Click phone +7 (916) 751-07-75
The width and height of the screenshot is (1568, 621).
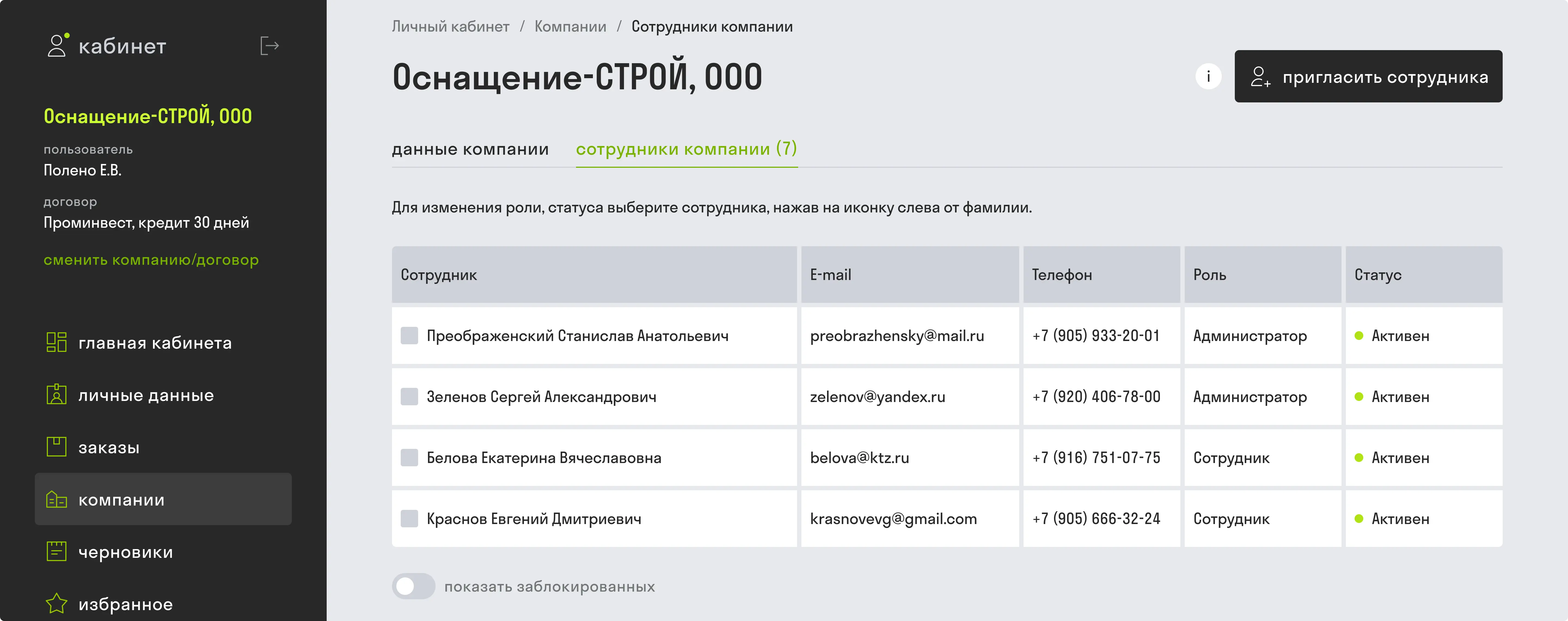click(1096, 457)
